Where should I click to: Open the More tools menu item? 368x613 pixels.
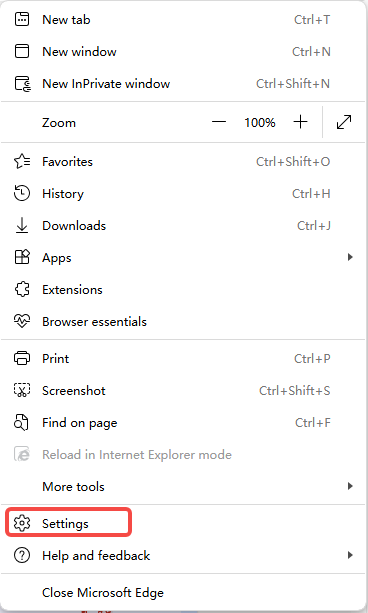pos(184,486)
